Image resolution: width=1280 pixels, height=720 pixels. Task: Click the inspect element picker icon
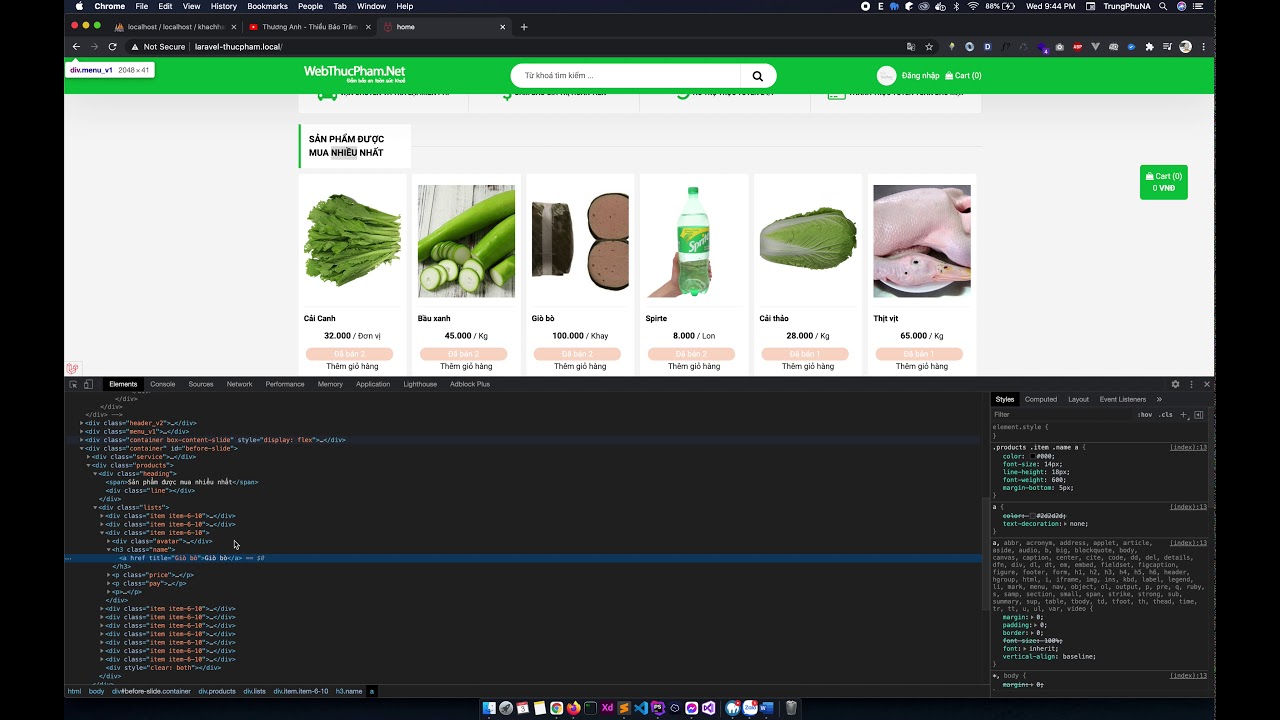coord(73,384)
